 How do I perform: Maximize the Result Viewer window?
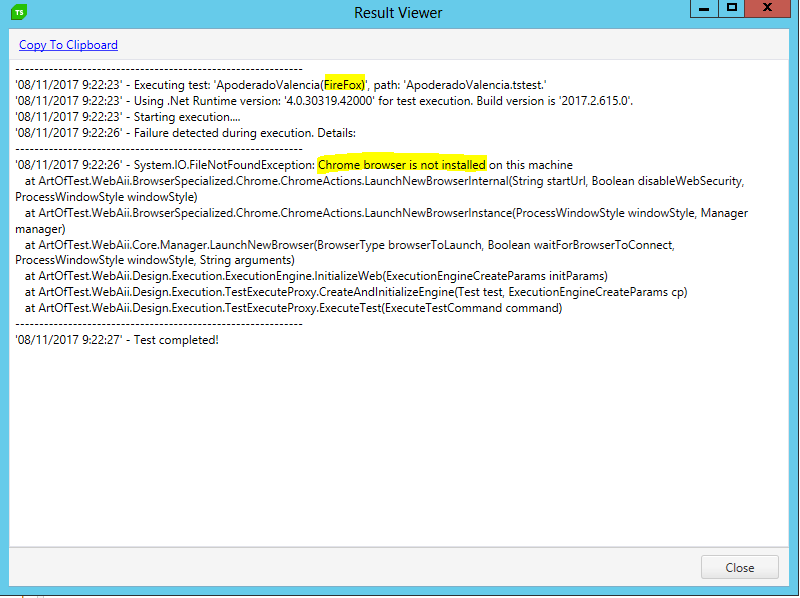coord(732,9)
